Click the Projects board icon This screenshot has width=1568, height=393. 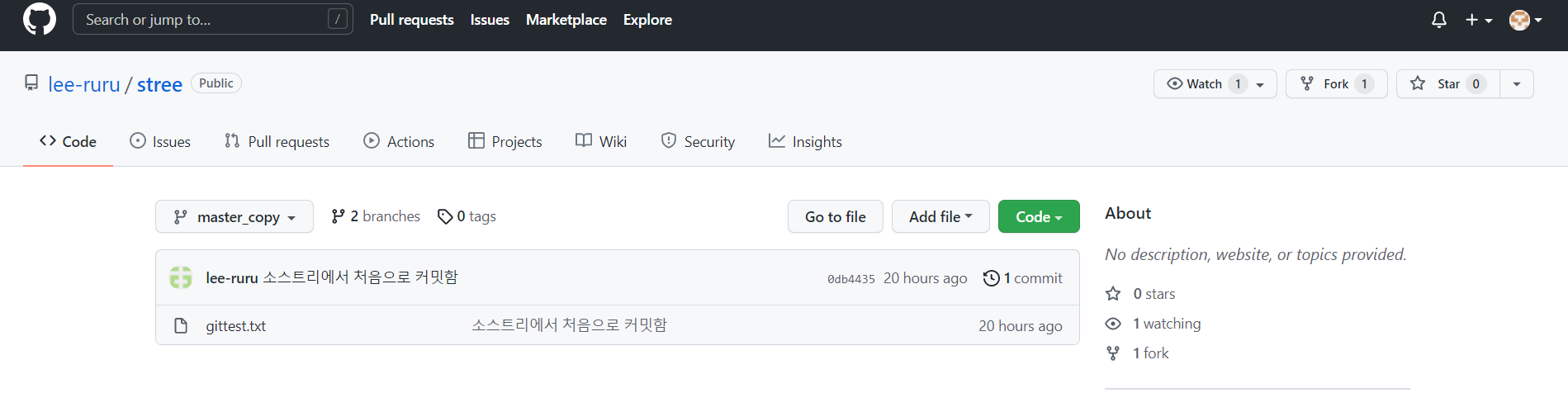coord(476,140)
